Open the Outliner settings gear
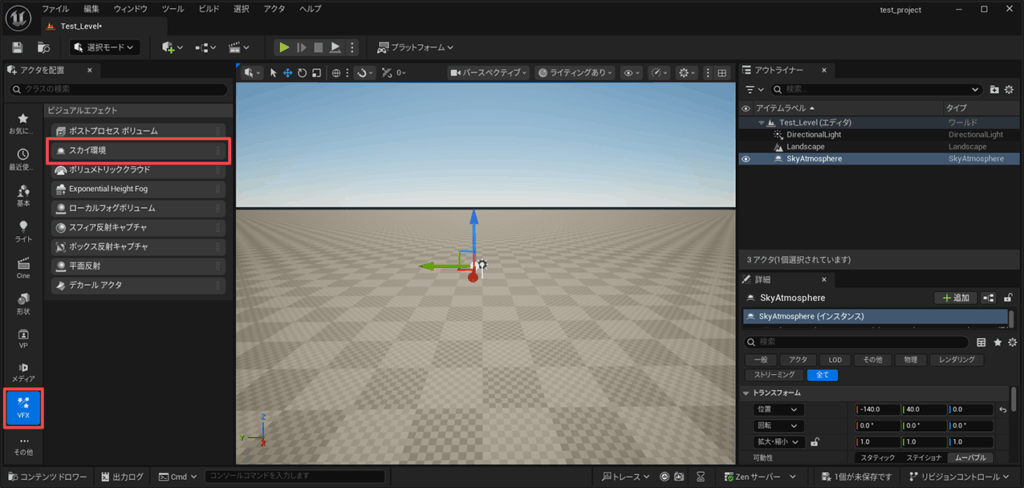 coord(1010,89)
